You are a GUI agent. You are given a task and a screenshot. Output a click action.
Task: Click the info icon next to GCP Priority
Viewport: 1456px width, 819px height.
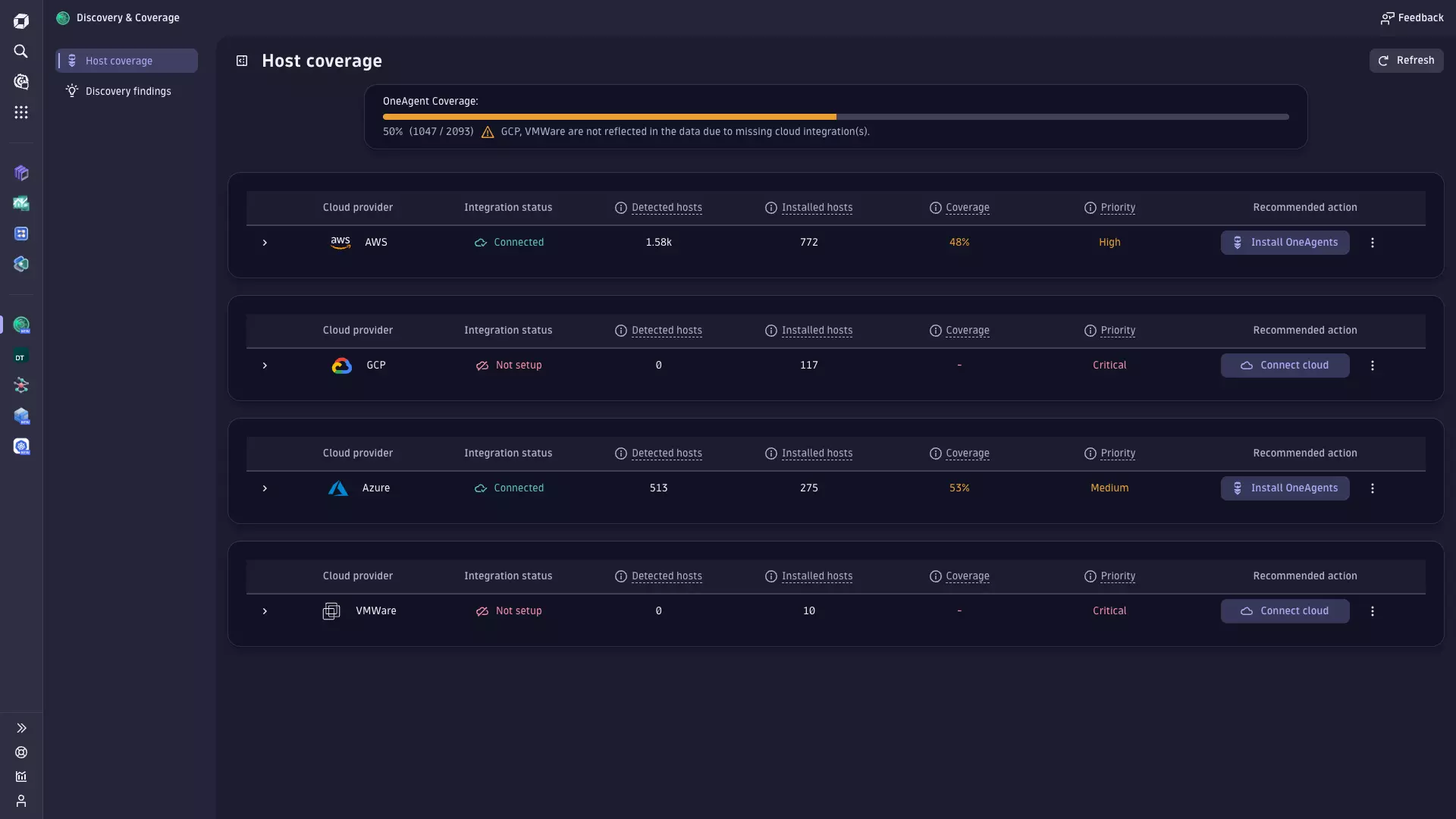click(1090, 331)
